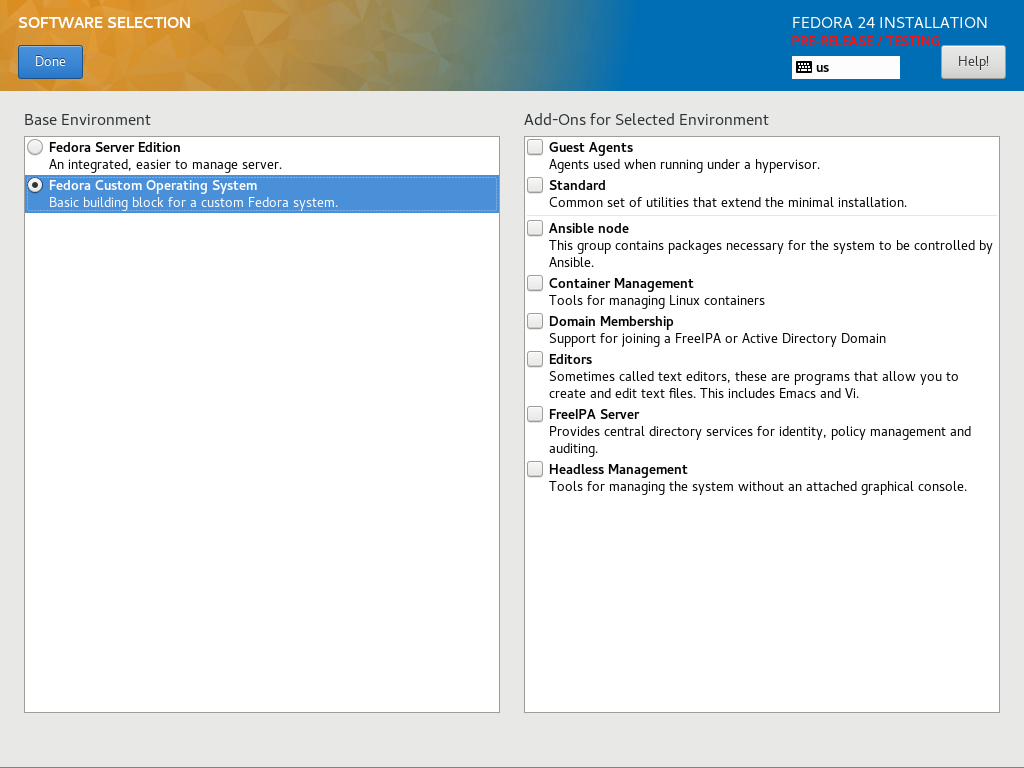Click 'An integrated, easier to manage server.' description
The width and height of the screenshot is (1024, 768).
[x=165, y=165]
